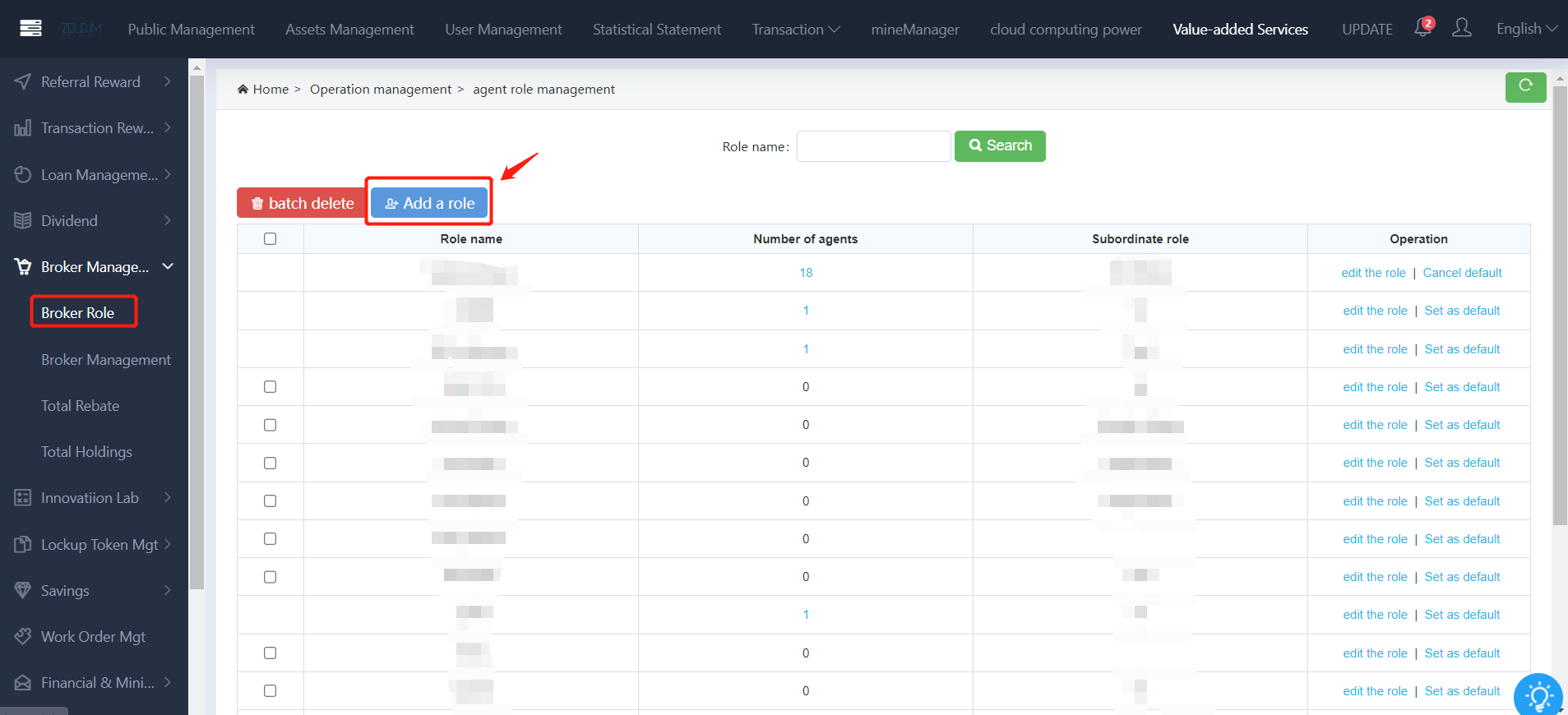Open the UPDATE menu item
Viewport: 1568px width, 715px height.
click(x=1367, y=29)
